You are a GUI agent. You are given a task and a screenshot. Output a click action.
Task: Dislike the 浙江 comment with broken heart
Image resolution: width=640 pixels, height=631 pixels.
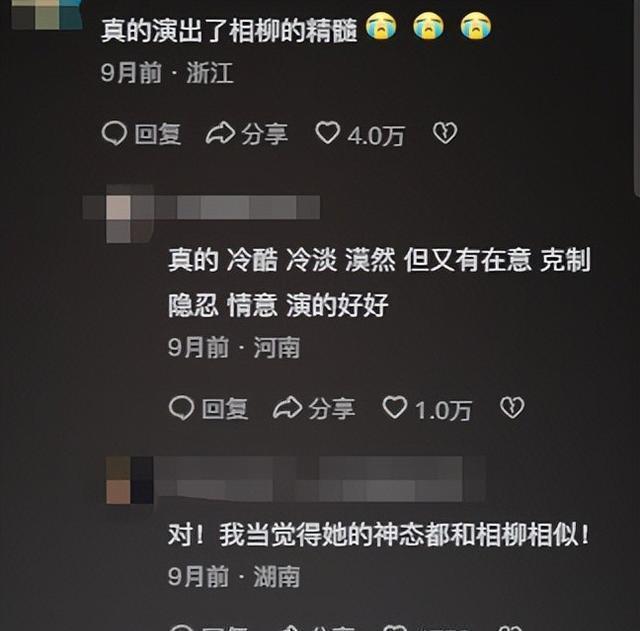click(444, 133)
